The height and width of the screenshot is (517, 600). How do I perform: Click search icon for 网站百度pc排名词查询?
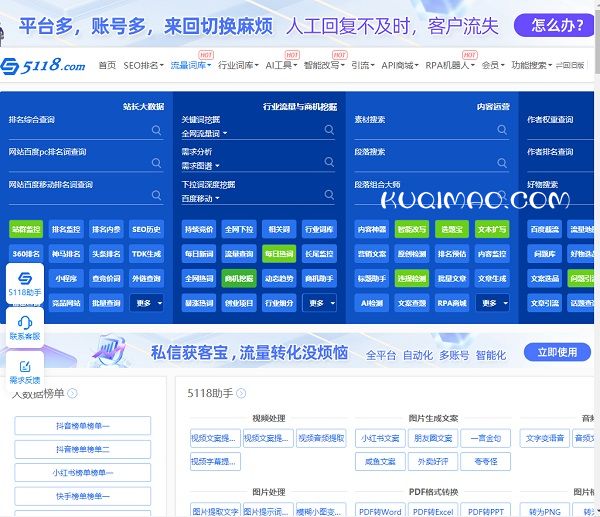click(156, 163)
